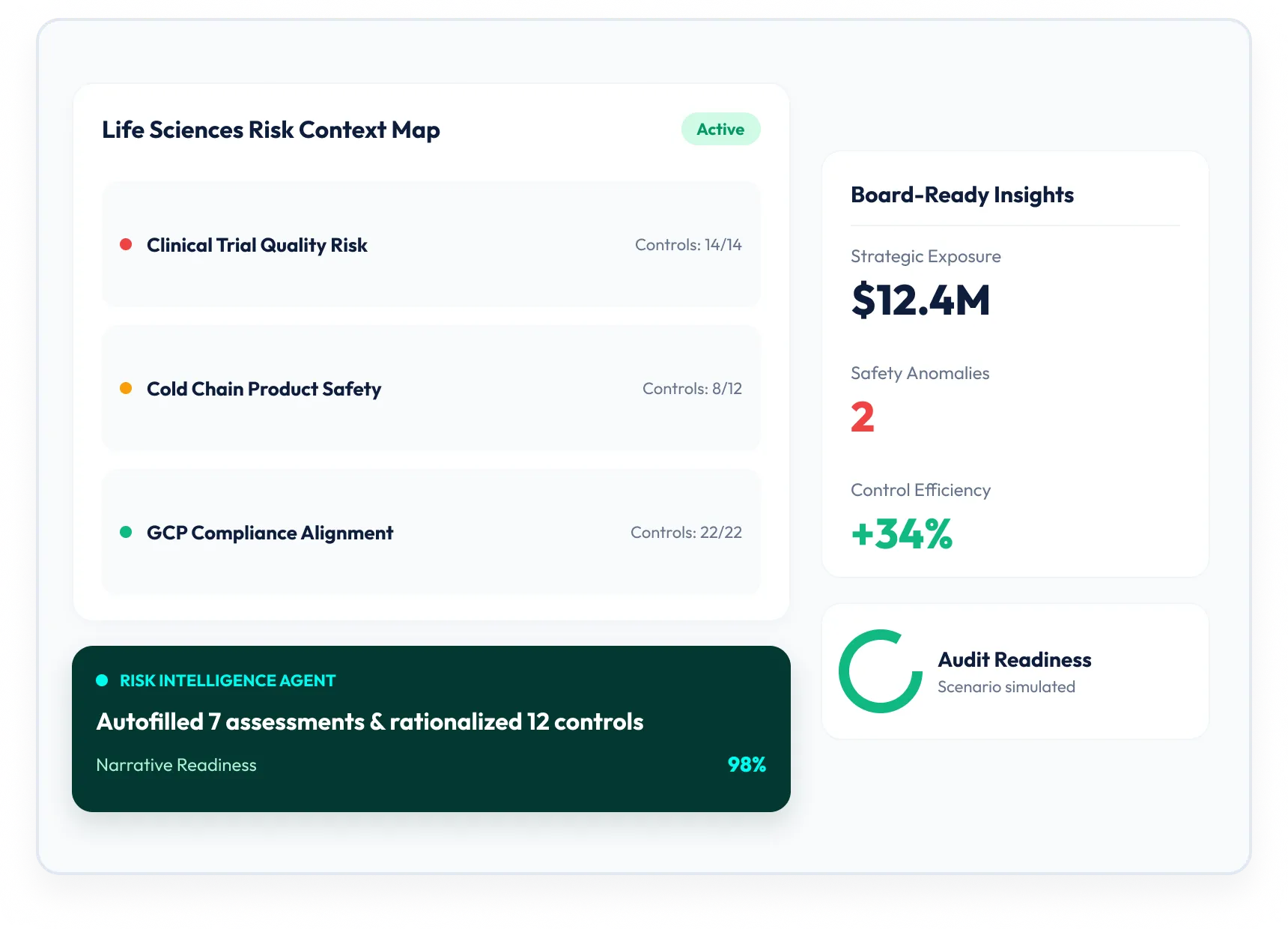Click the Autofilled 7 assessments message
The width and height of the screenshot is (1288, 929).
click(370, 721)
